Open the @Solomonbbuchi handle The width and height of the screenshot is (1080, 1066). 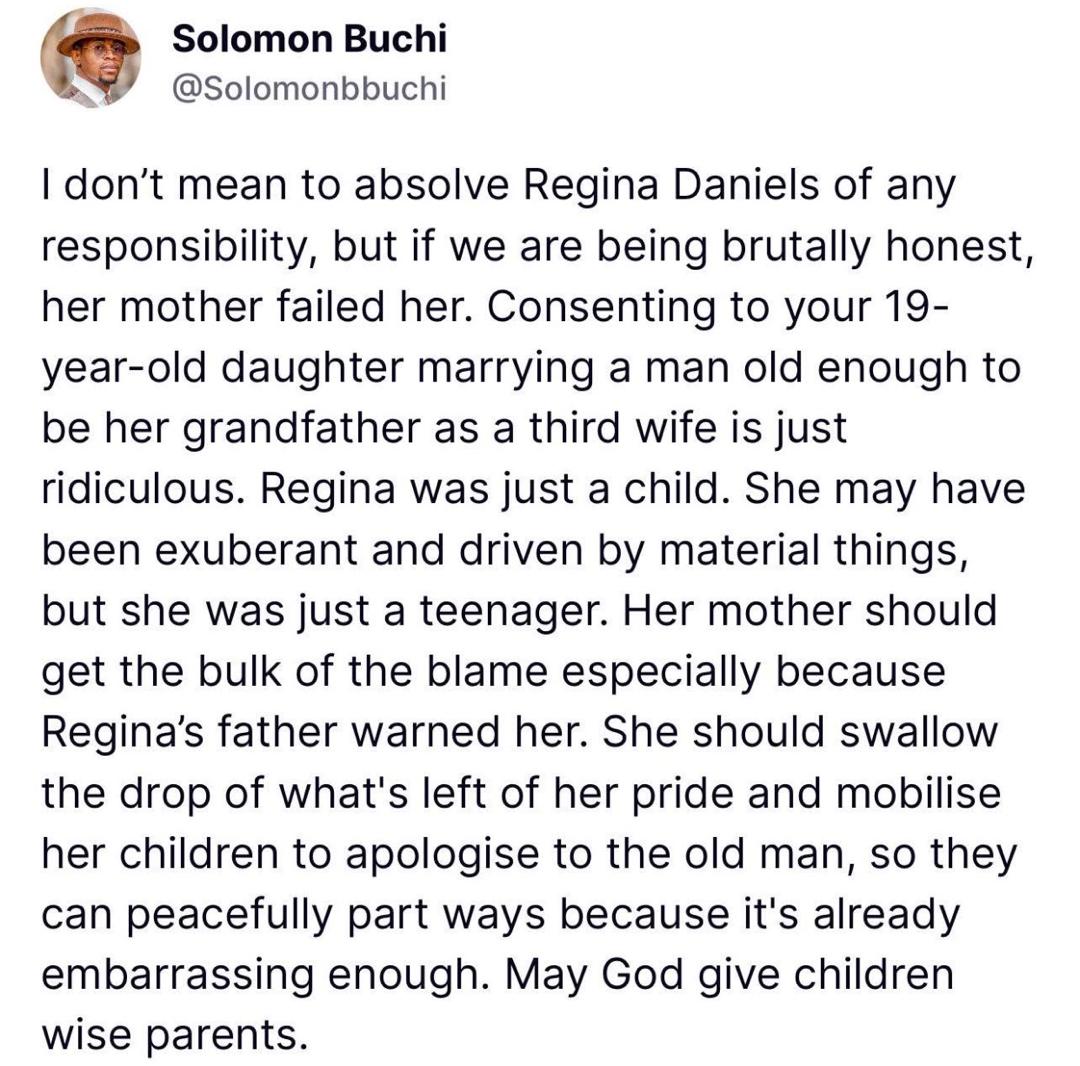(x=308, y=90)
